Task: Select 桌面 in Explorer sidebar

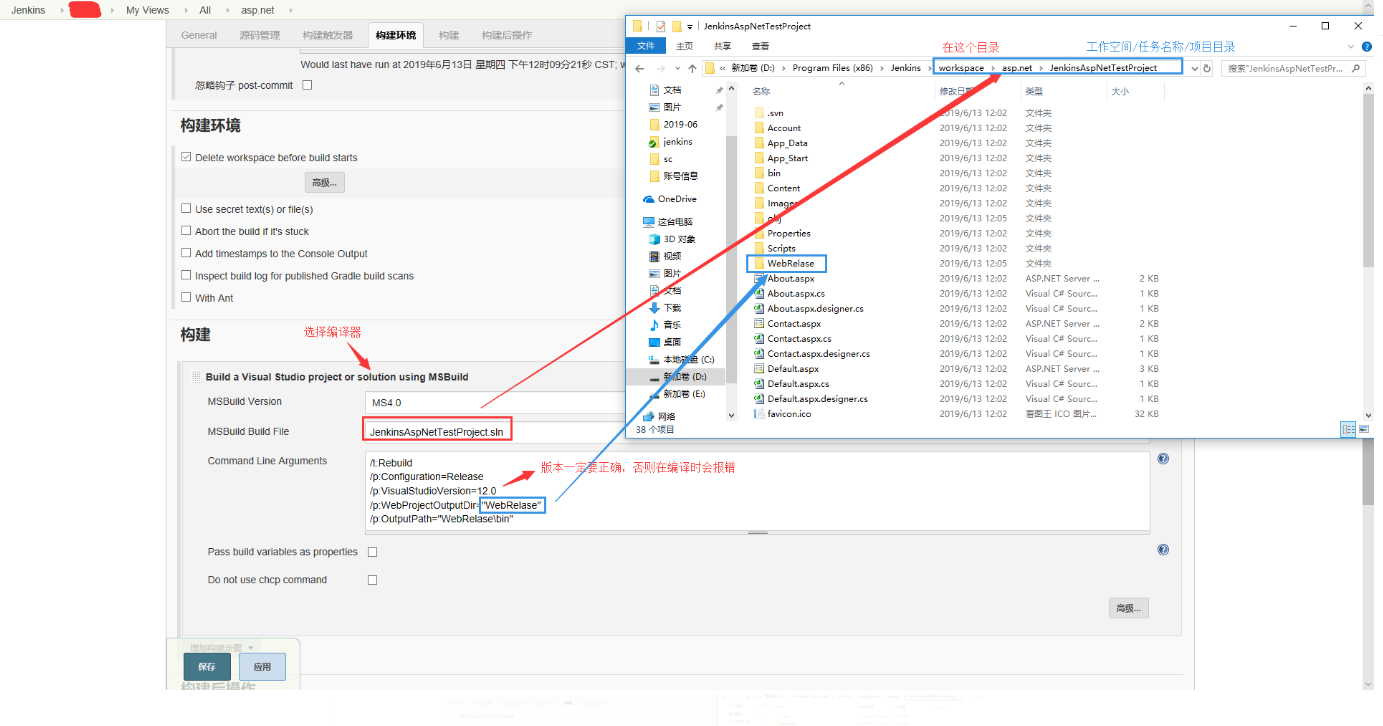Action: tap(664, 342)
